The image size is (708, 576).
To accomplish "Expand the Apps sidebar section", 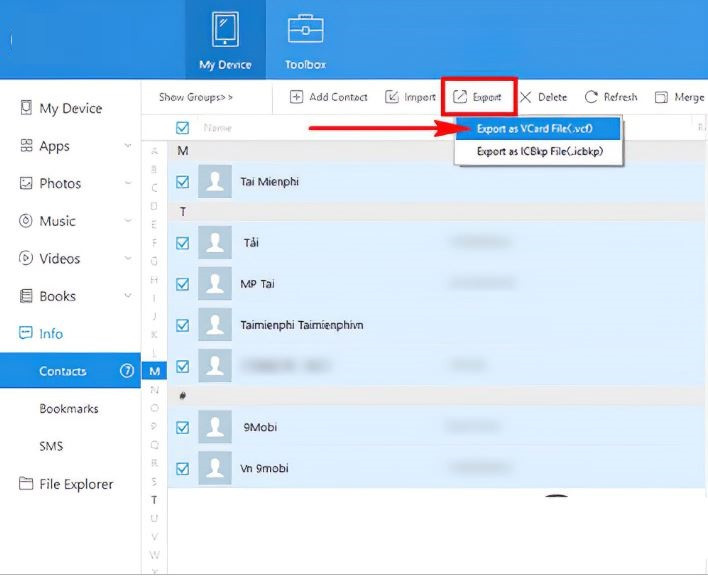I will (127, 146).
